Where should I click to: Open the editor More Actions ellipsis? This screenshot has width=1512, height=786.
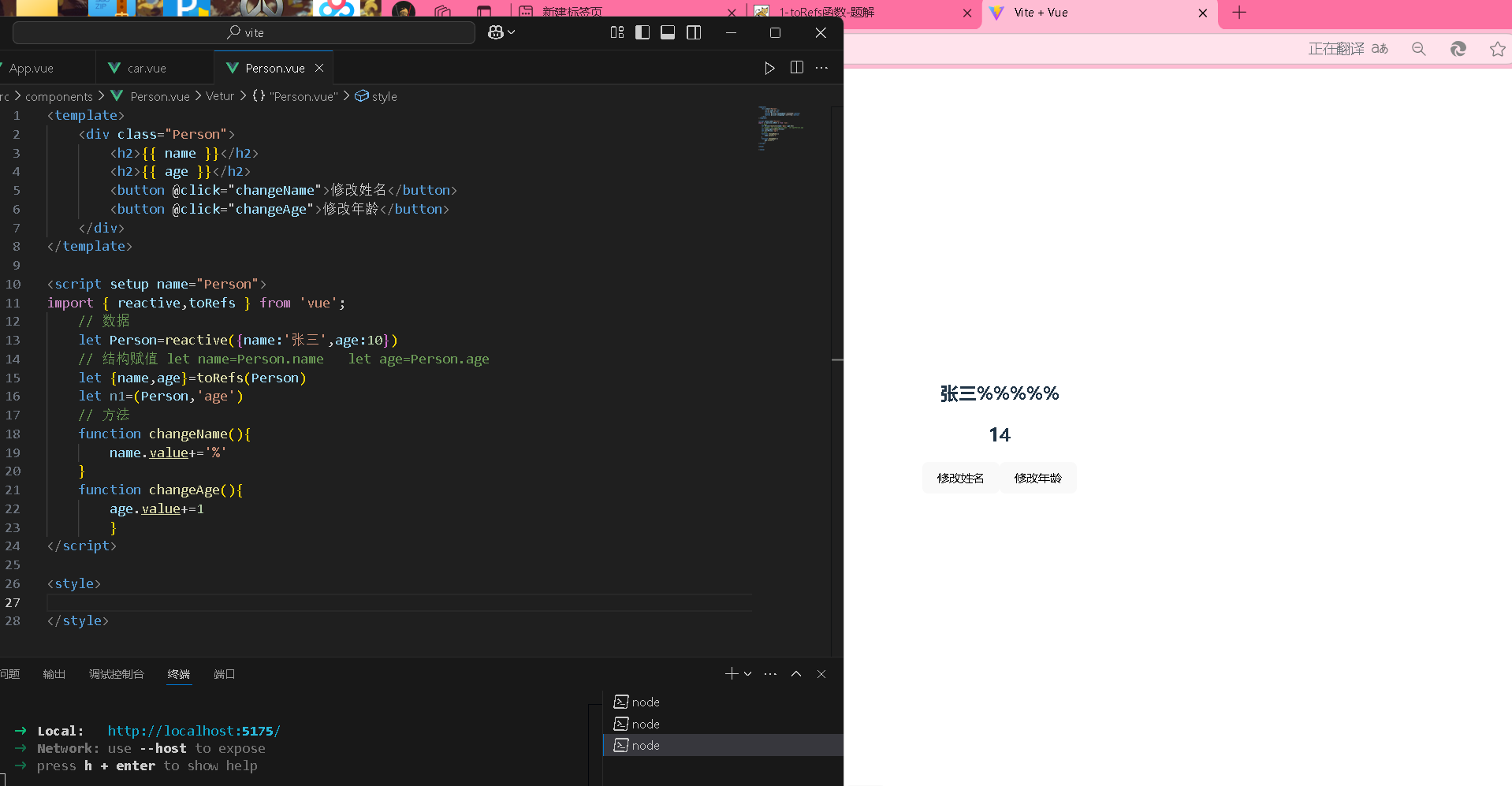[x=821, y=68]
